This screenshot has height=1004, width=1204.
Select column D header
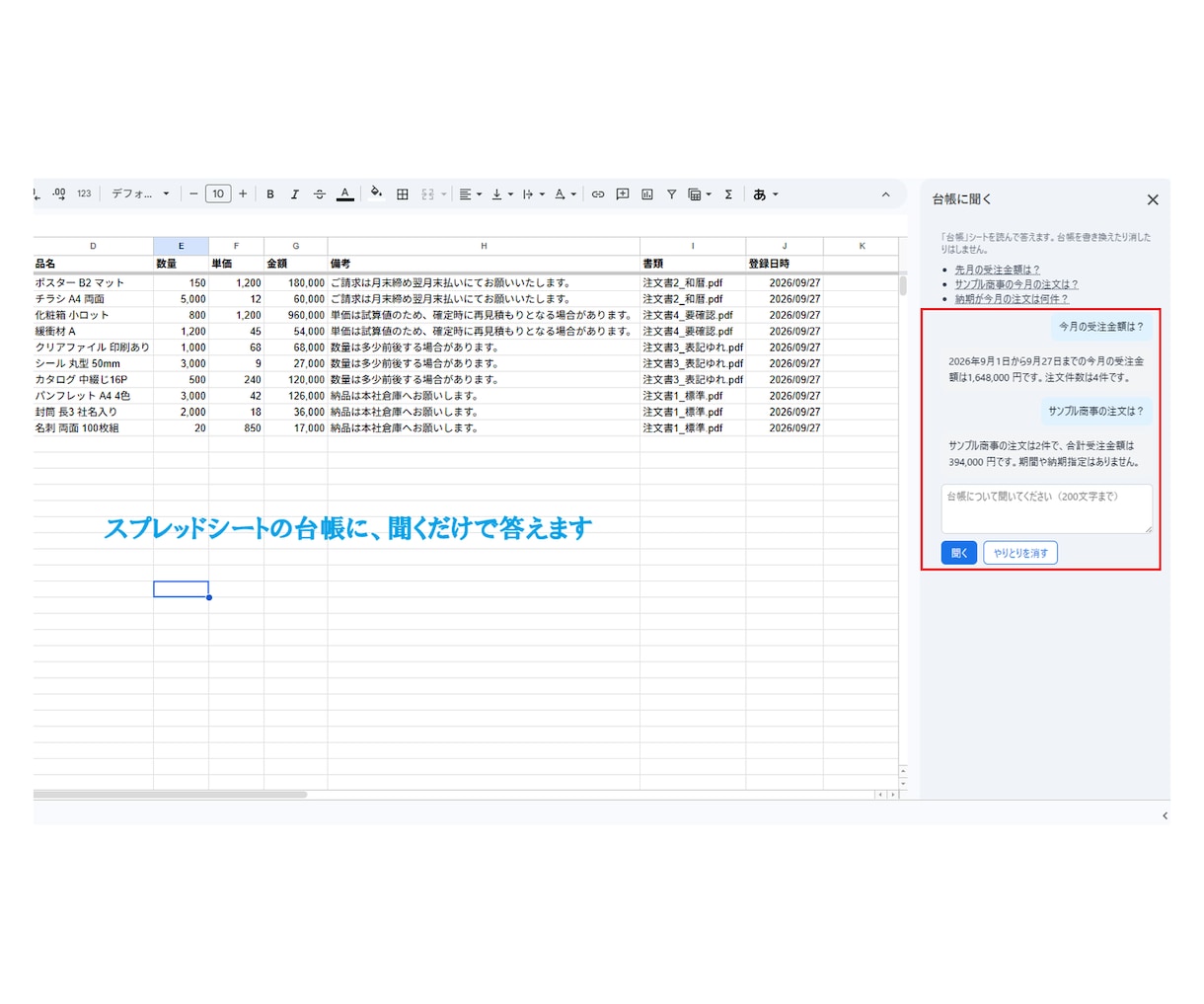[x=94, y=246]
